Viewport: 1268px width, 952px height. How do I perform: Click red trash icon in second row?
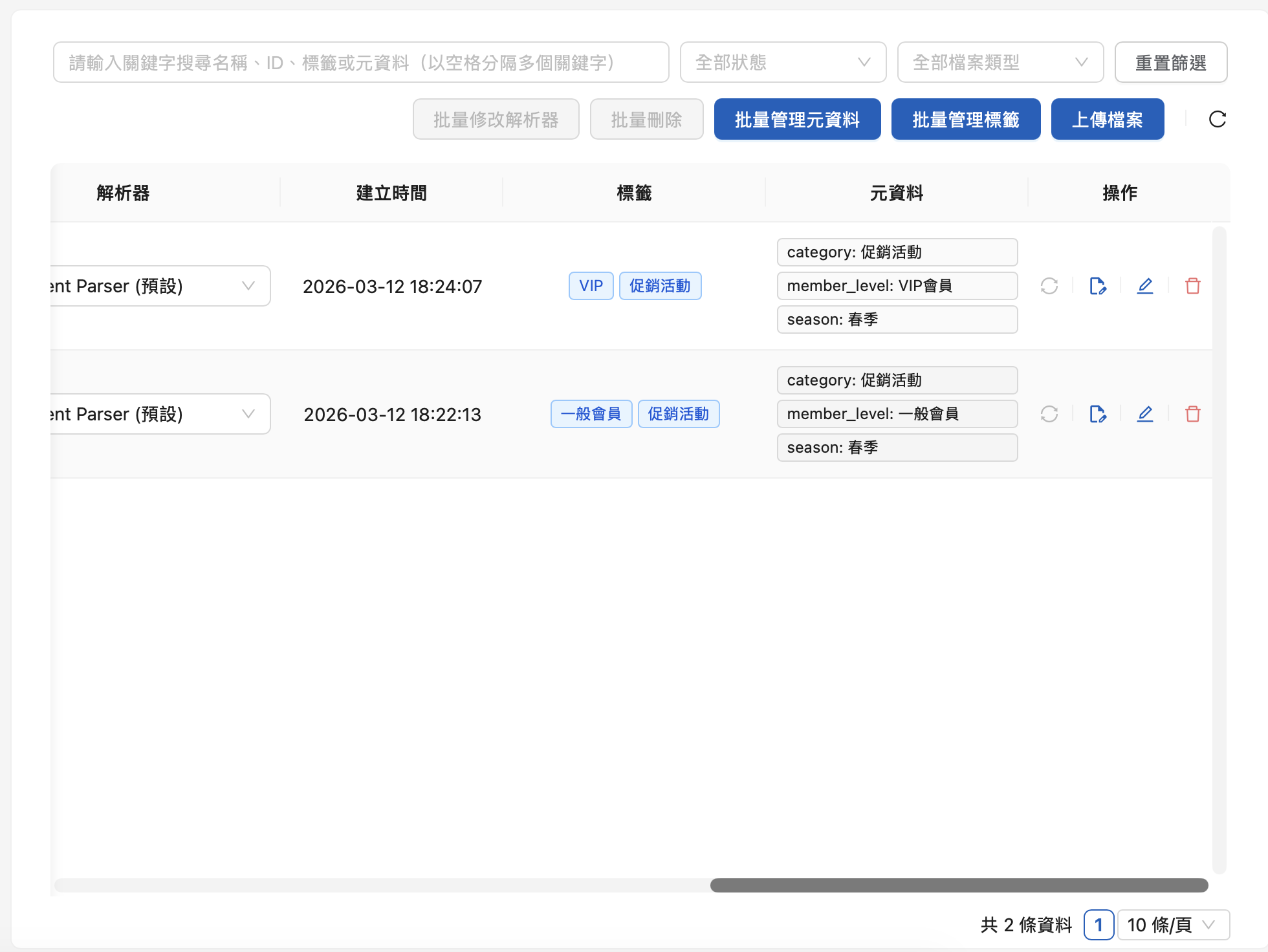click(1192, 414)
